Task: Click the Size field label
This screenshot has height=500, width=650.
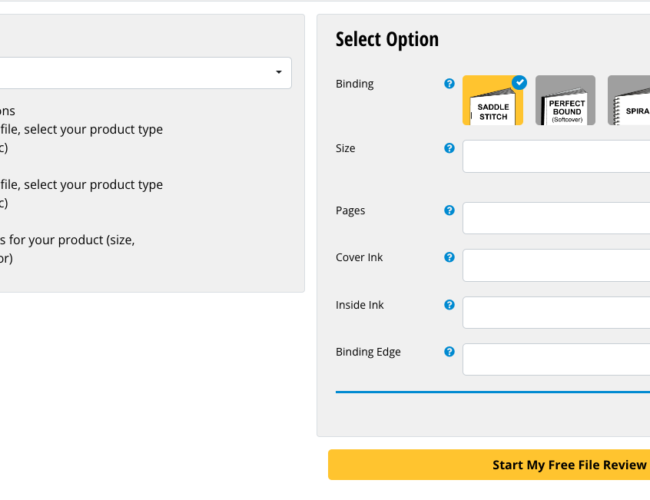Action: (x=346, y=148)
